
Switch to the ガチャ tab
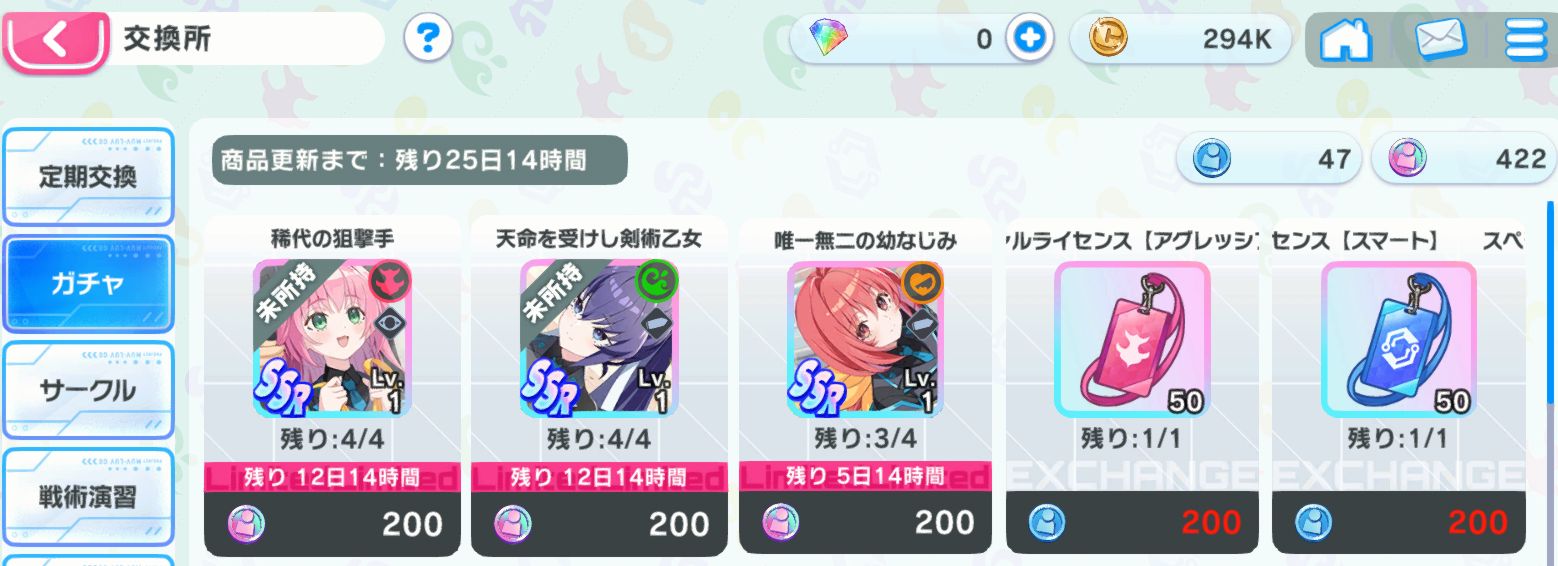tap(88, 284)
